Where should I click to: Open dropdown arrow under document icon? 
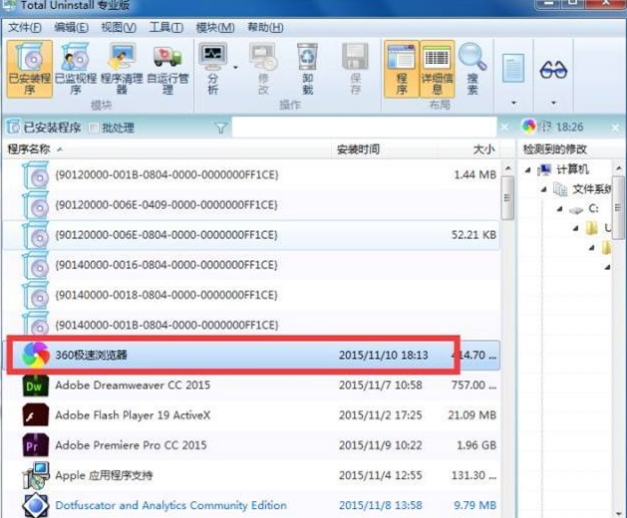[514, 103]
